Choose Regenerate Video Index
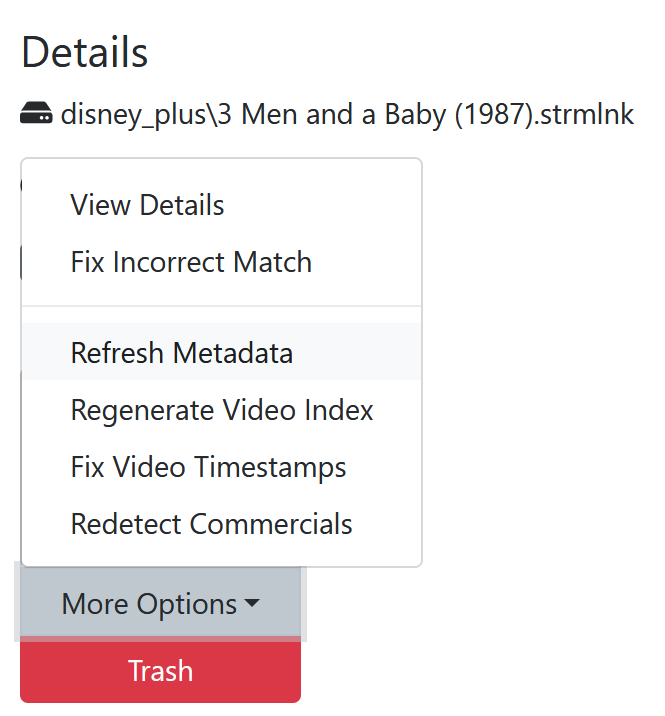 coord(222,410)
